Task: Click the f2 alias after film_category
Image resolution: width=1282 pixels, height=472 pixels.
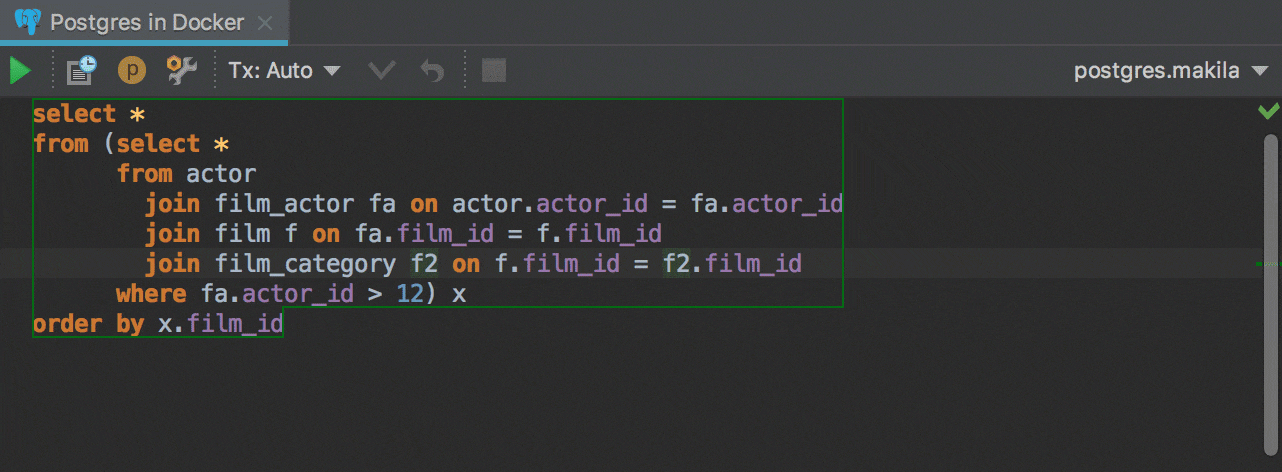Action: coord(424,264)
